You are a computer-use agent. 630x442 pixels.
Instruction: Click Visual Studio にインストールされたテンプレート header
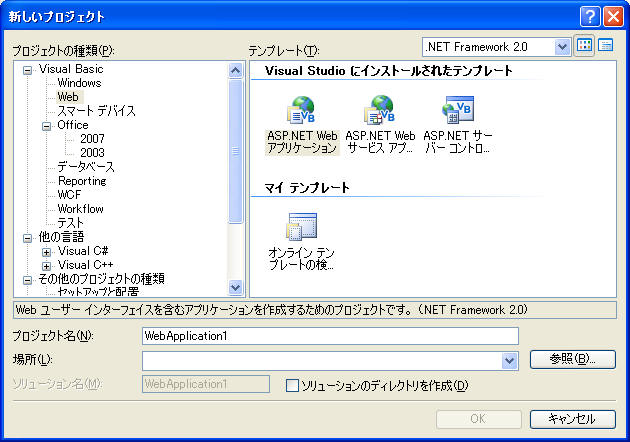pos(389,71)
